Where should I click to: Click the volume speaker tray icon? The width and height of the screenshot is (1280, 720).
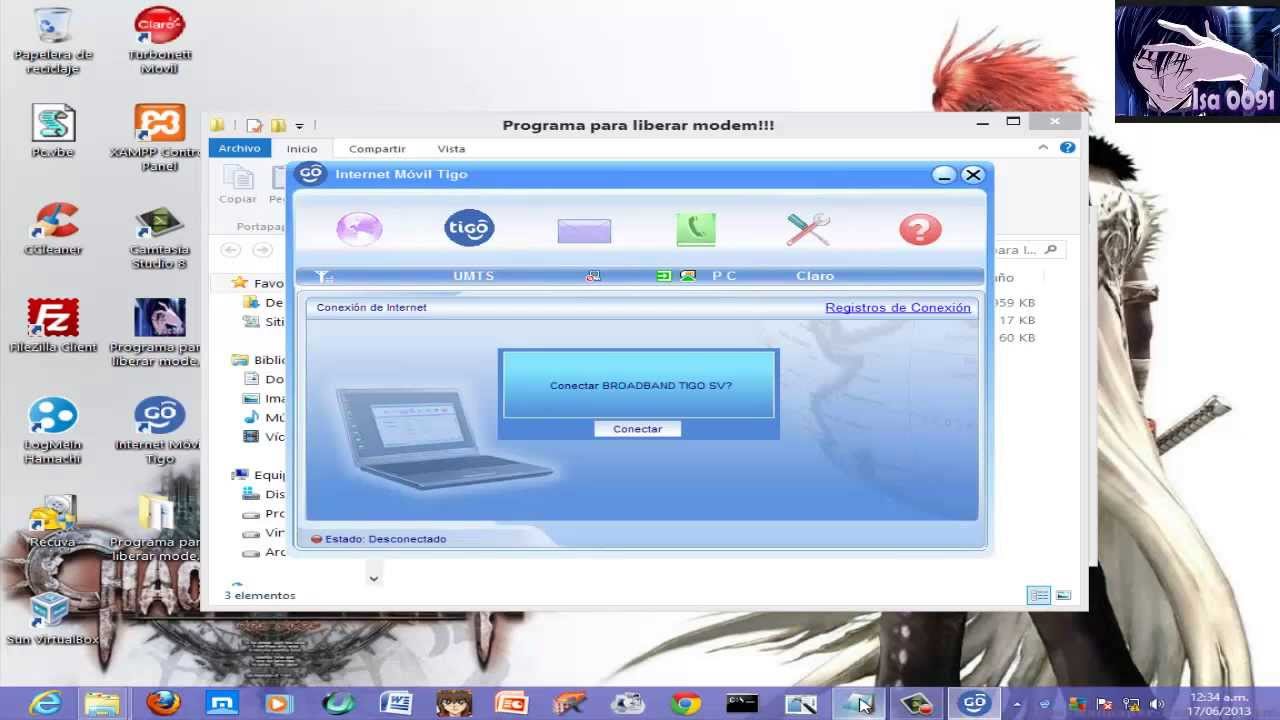point(1156,704)
